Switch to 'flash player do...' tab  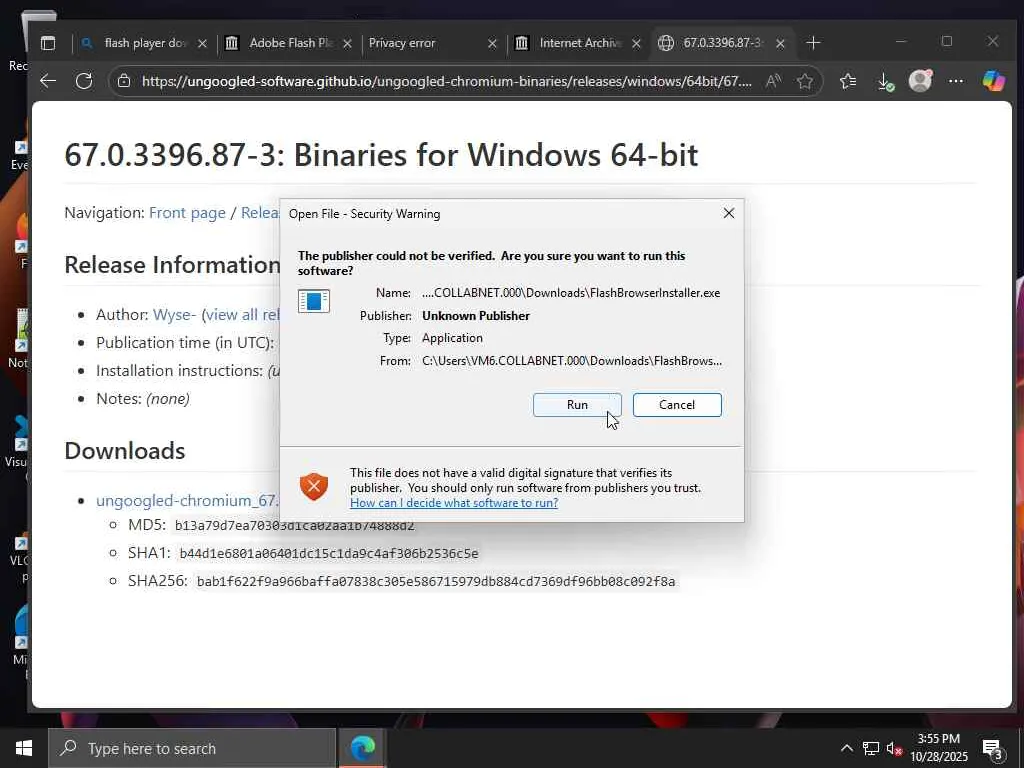(144, 43)
